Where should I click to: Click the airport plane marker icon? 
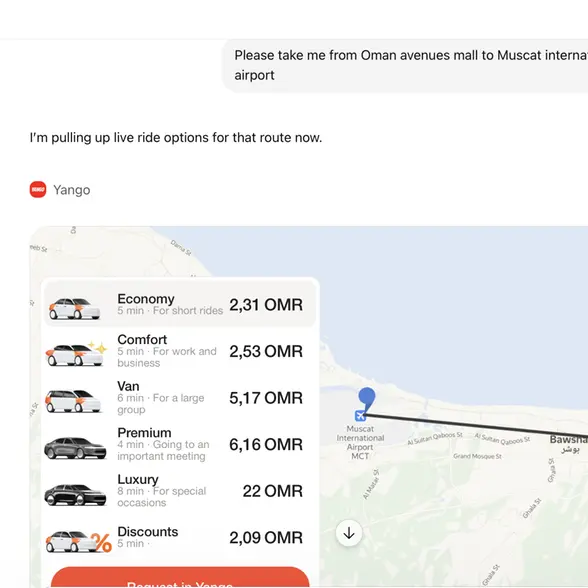click(360, 416)
